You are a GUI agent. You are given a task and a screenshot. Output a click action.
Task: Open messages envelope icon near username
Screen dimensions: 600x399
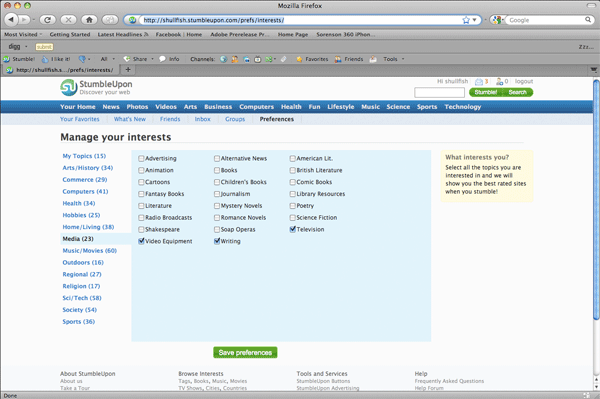click(479, 81)
